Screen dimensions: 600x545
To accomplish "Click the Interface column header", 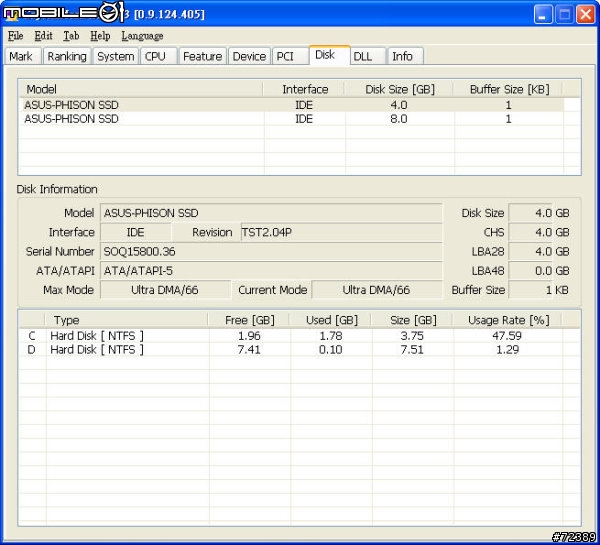I will [304, 89].
